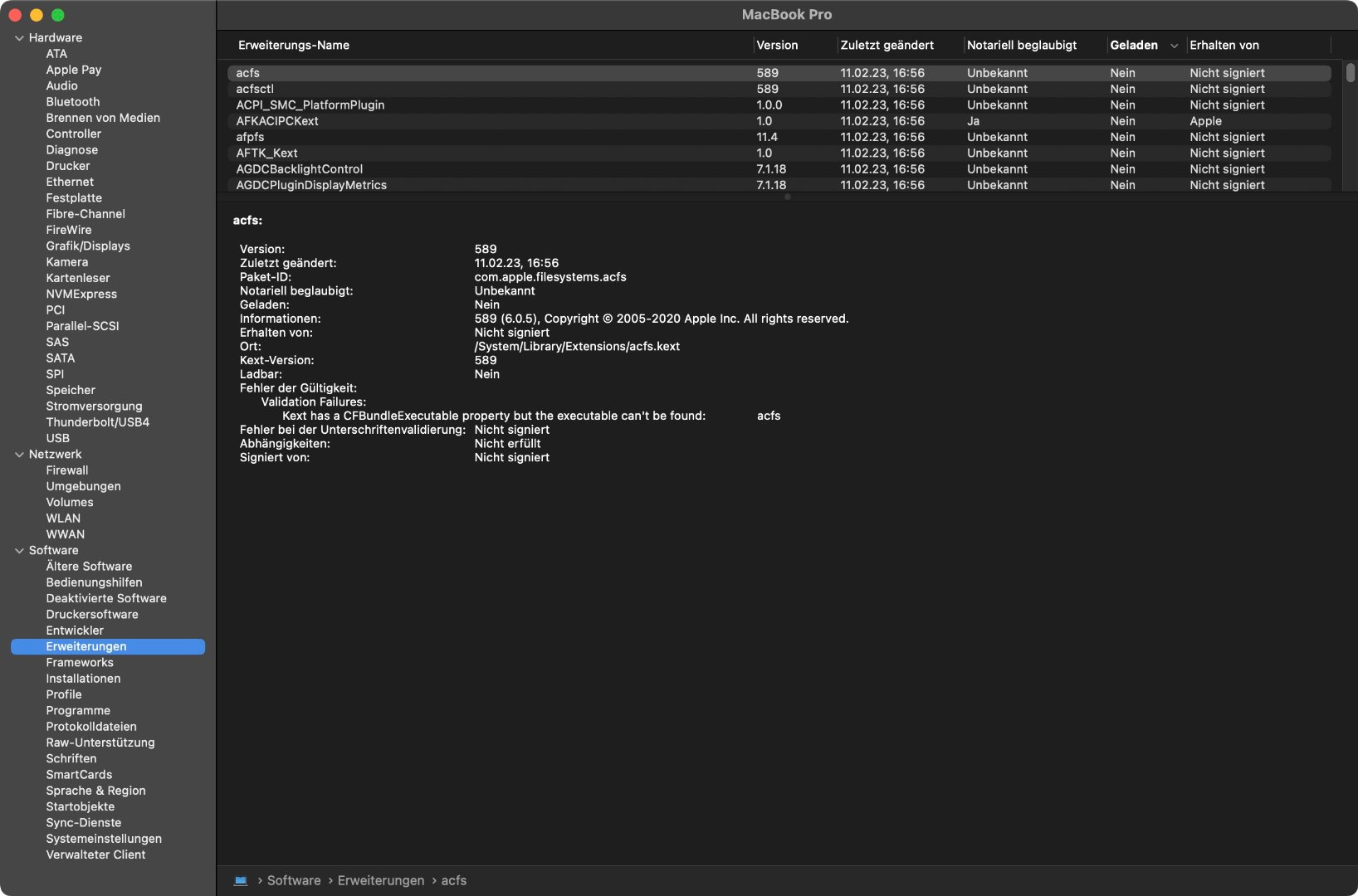Collapse the Software tree section
This screenshot has width=1358, height=896.
point(19,551)
